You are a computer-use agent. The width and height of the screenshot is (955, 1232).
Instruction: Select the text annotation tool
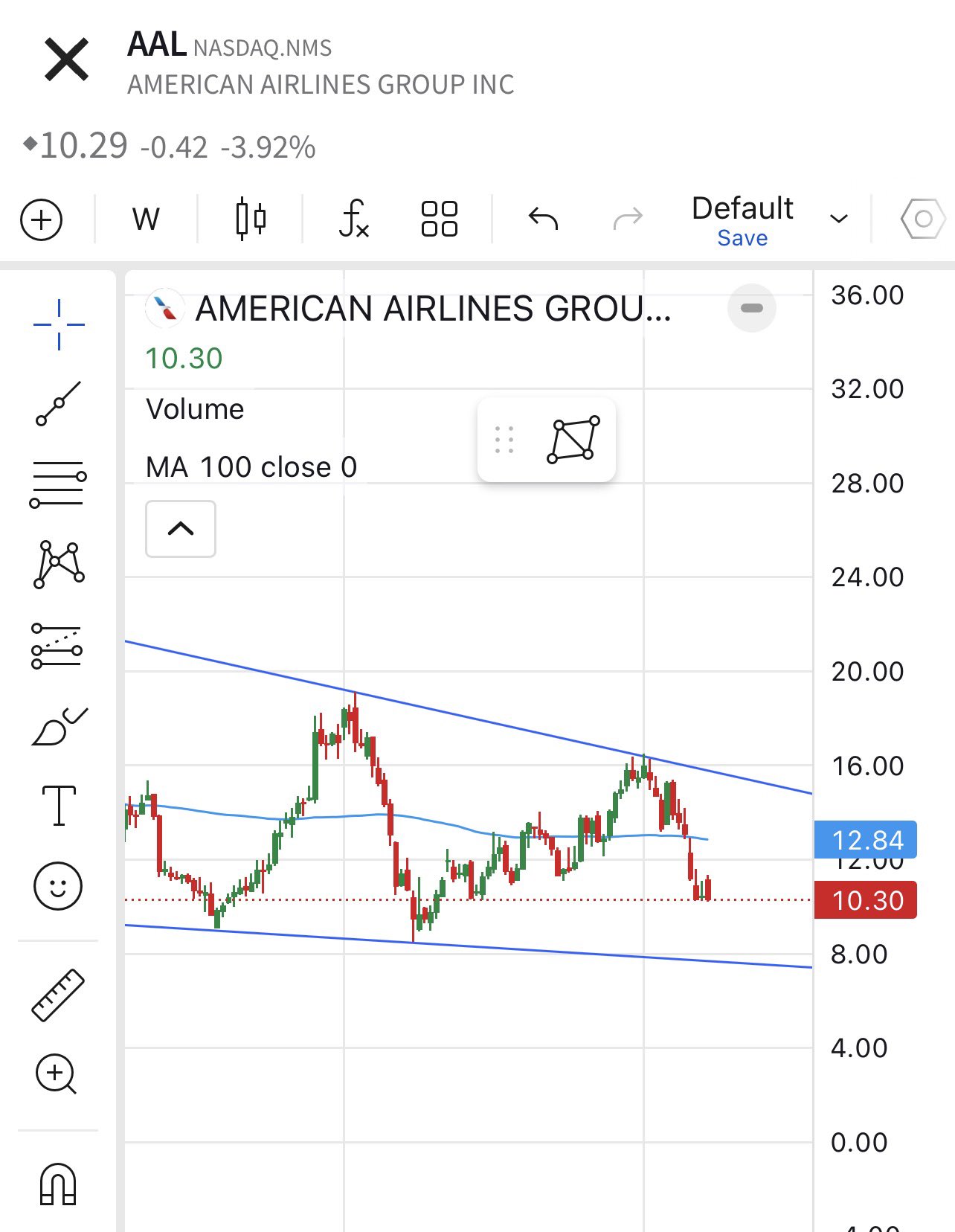click(59, 806)
